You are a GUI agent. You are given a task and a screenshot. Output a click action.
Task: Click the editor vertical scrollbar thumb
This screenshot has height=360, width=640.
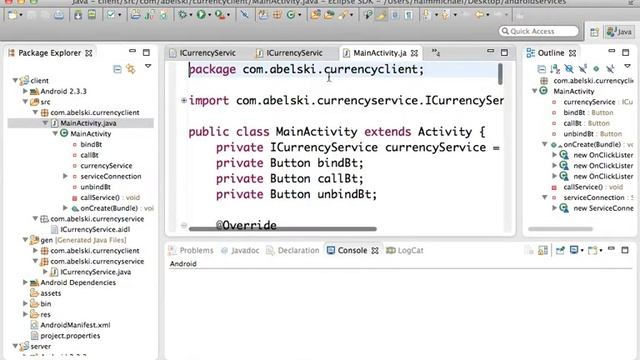pos(500,74)
